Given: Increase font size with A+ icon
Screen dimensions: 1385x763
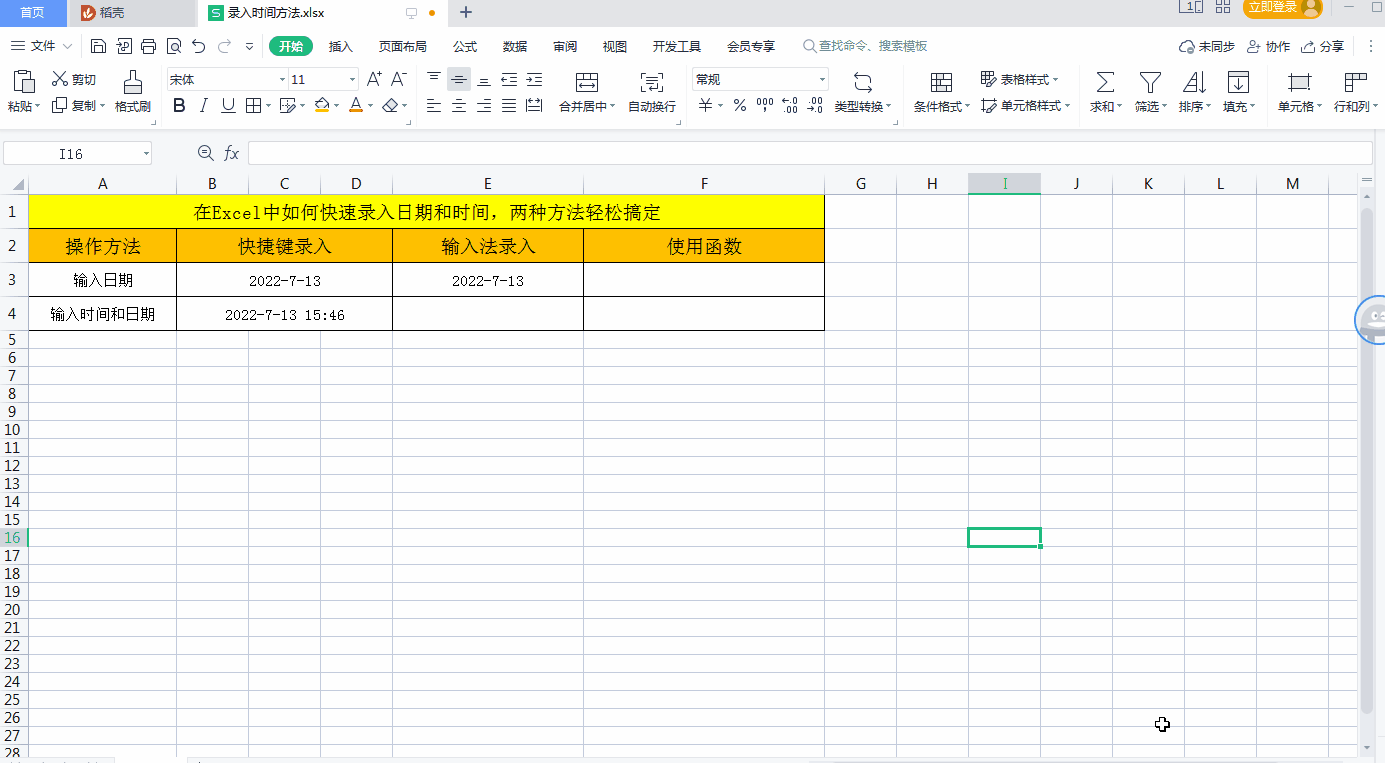Looking at the screenshot, I should point(374,79).
